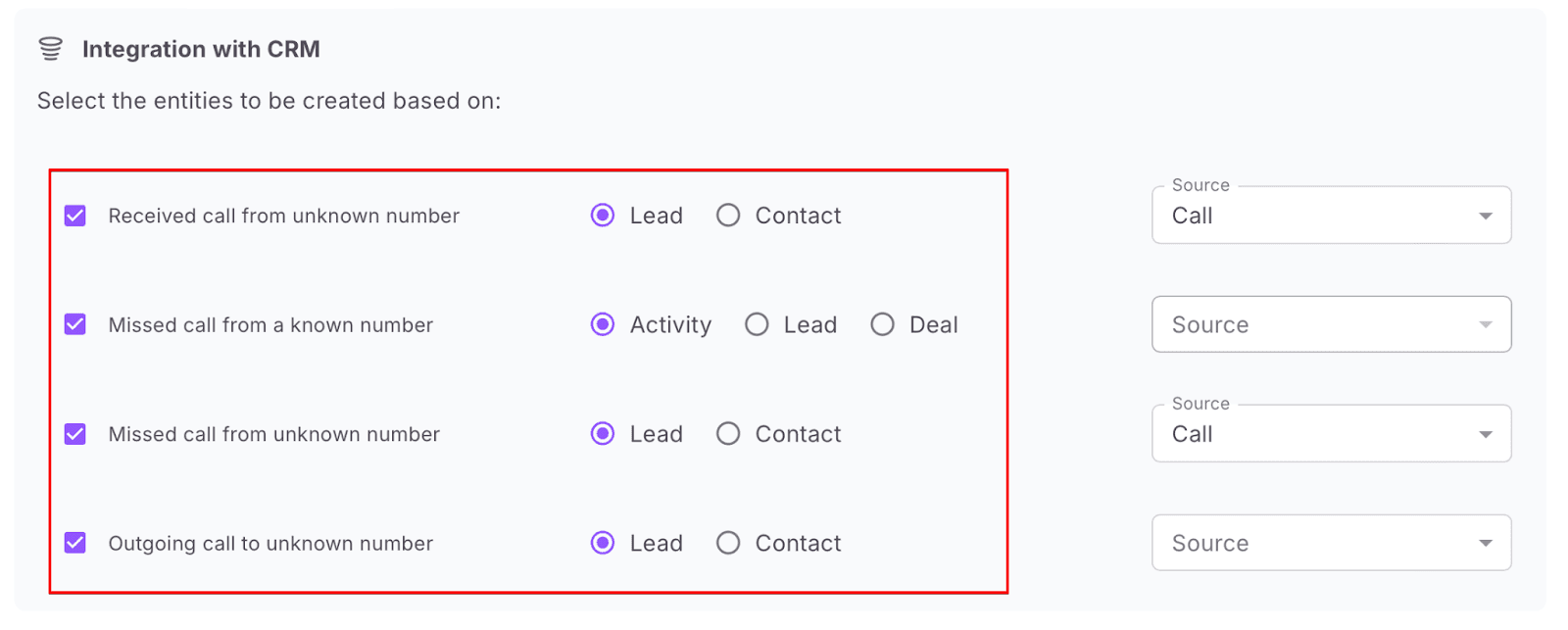Image resolution: width=1568 pixels, height=630 pixels.
Task: Open Source dropdown for received unknown call
Action: tap(1331, 216)
